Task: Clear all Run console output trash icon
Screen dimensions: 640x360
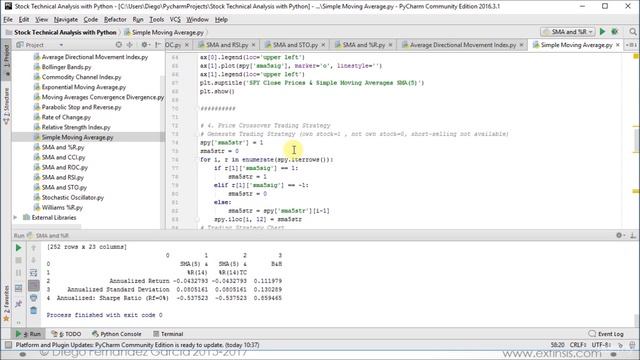Action: click(33, 311)
